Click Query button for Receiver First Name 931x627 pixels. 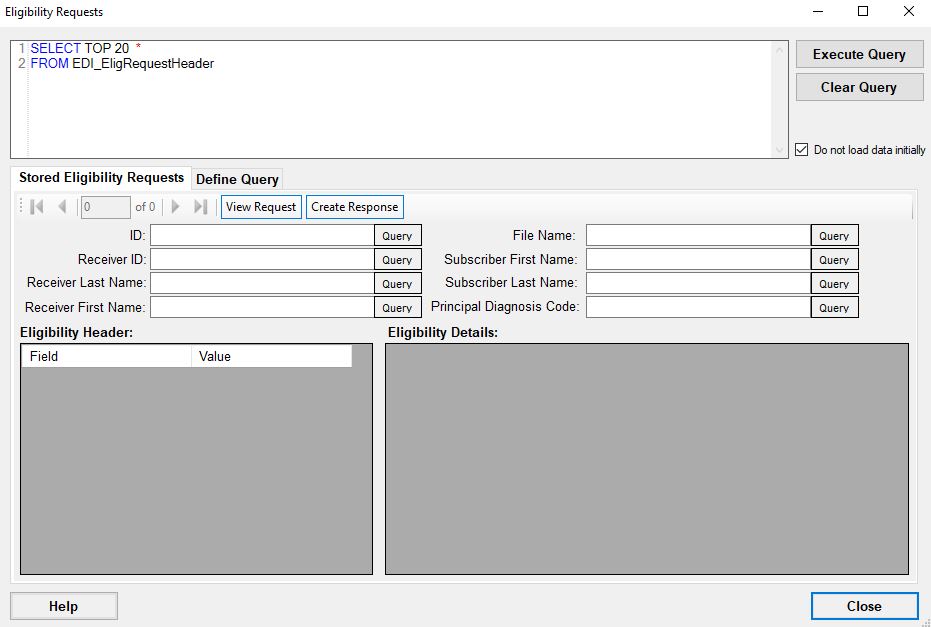tap(397, 307)
